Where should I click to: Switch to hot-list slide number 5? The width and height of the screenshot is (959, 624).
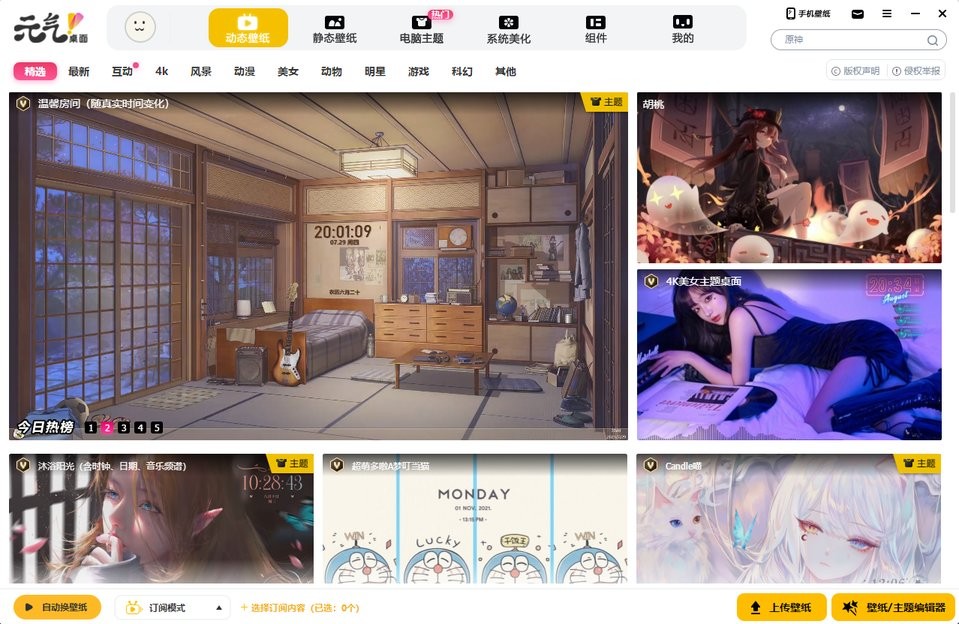coord(157,428)
